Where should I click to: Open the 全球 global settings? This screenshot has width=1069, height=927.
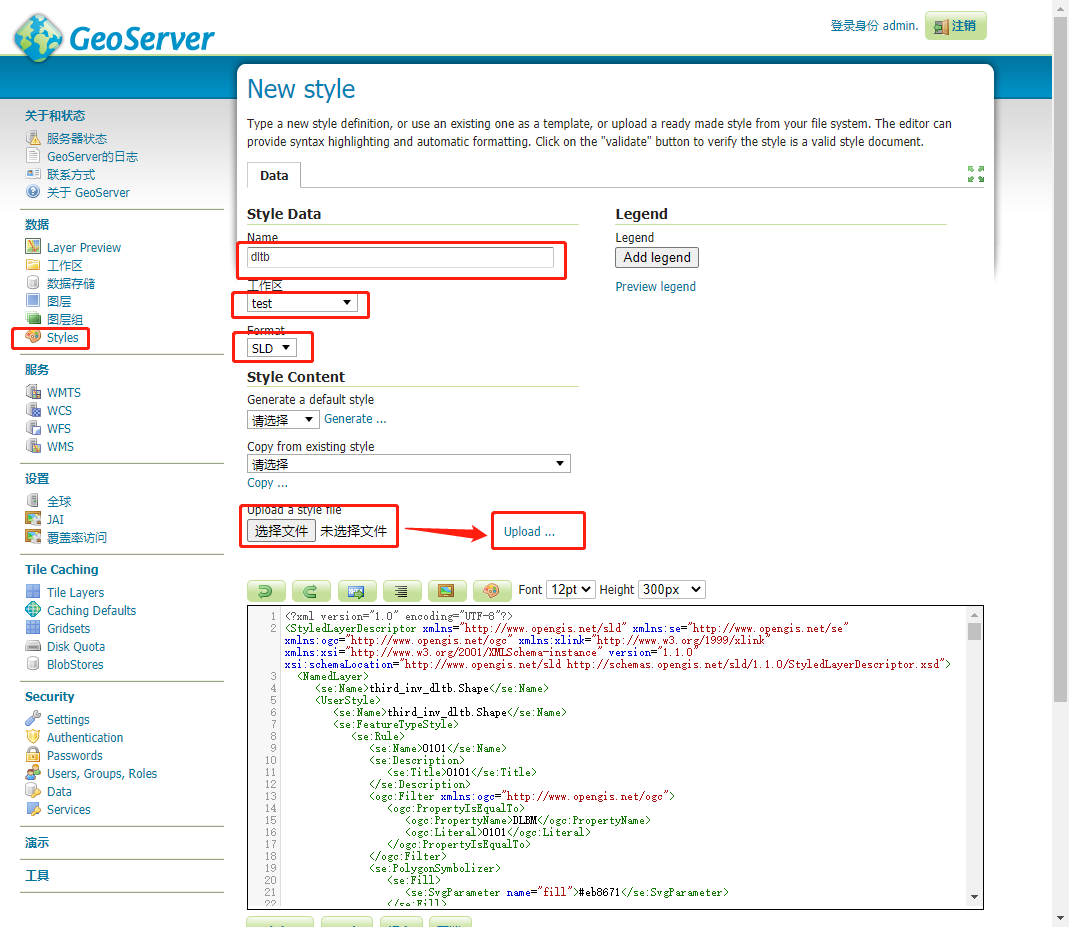coord(59,502)
